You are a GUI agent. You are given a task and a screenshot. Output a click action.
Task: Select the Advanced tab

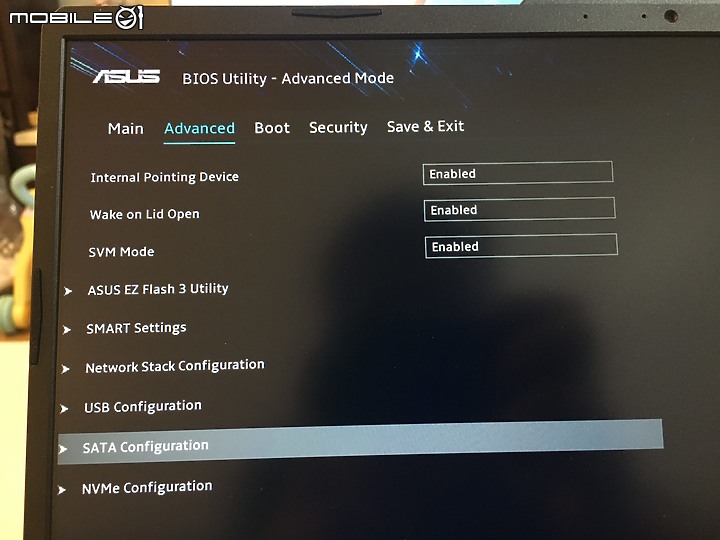coord(199,128)
